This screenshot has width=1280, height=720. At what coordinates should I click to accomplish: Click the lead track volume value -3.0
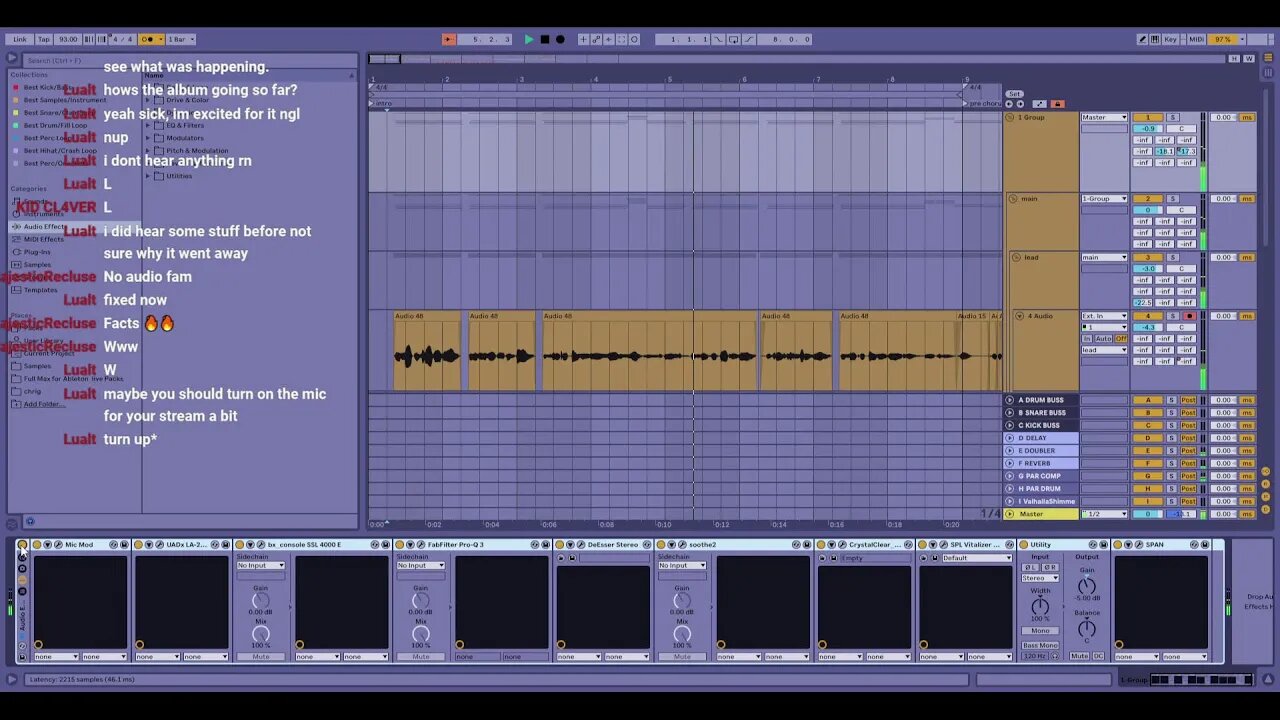pos(1148,269)
